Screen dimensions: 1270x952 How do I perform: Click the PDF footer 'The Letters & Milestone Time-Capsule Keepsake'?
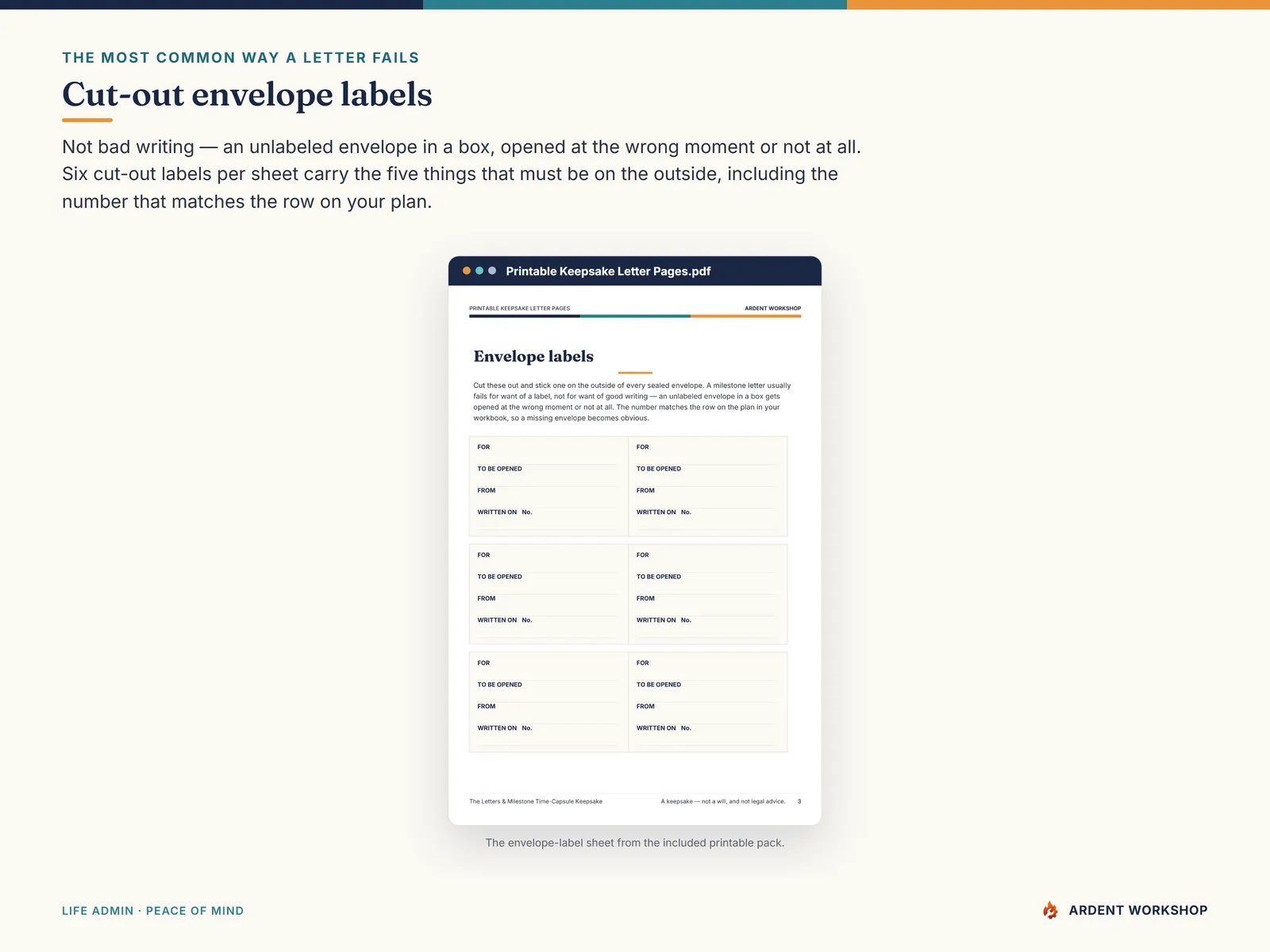point(536,801)
